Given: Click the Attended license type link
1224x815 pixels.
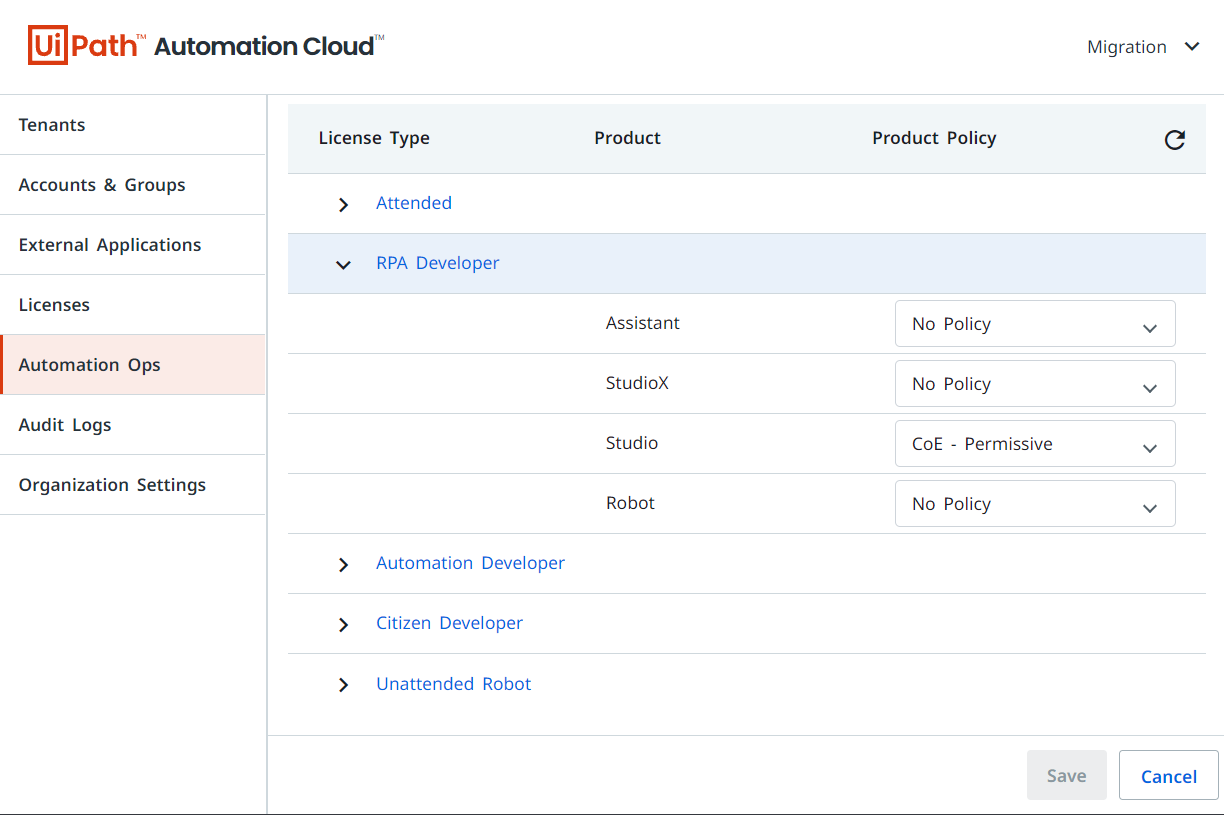Looking at the screenshot, I should [414, 203].
